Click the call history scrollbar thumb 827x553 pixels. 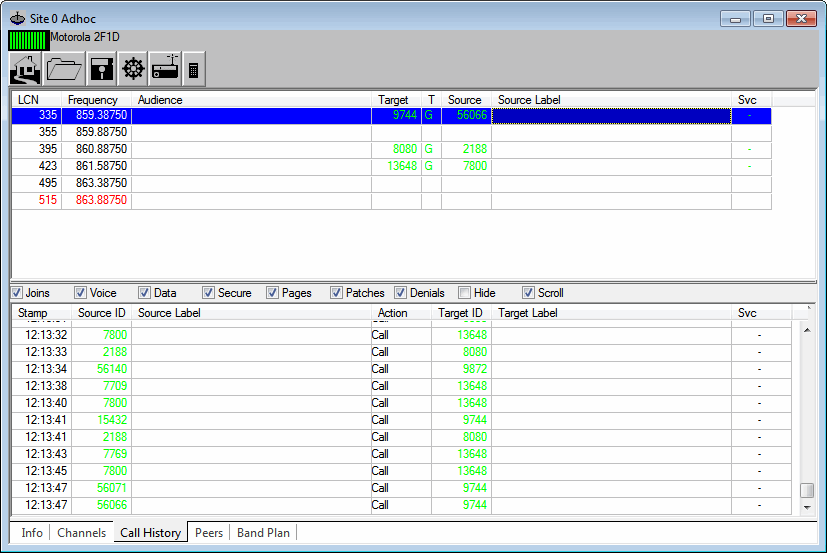click(x=807, y=490)
